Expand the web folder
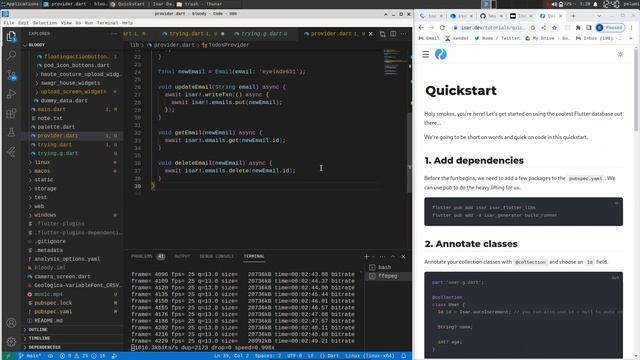Image resolution: width=640 pixels, height=360 pixels. [x=39, y=206]
